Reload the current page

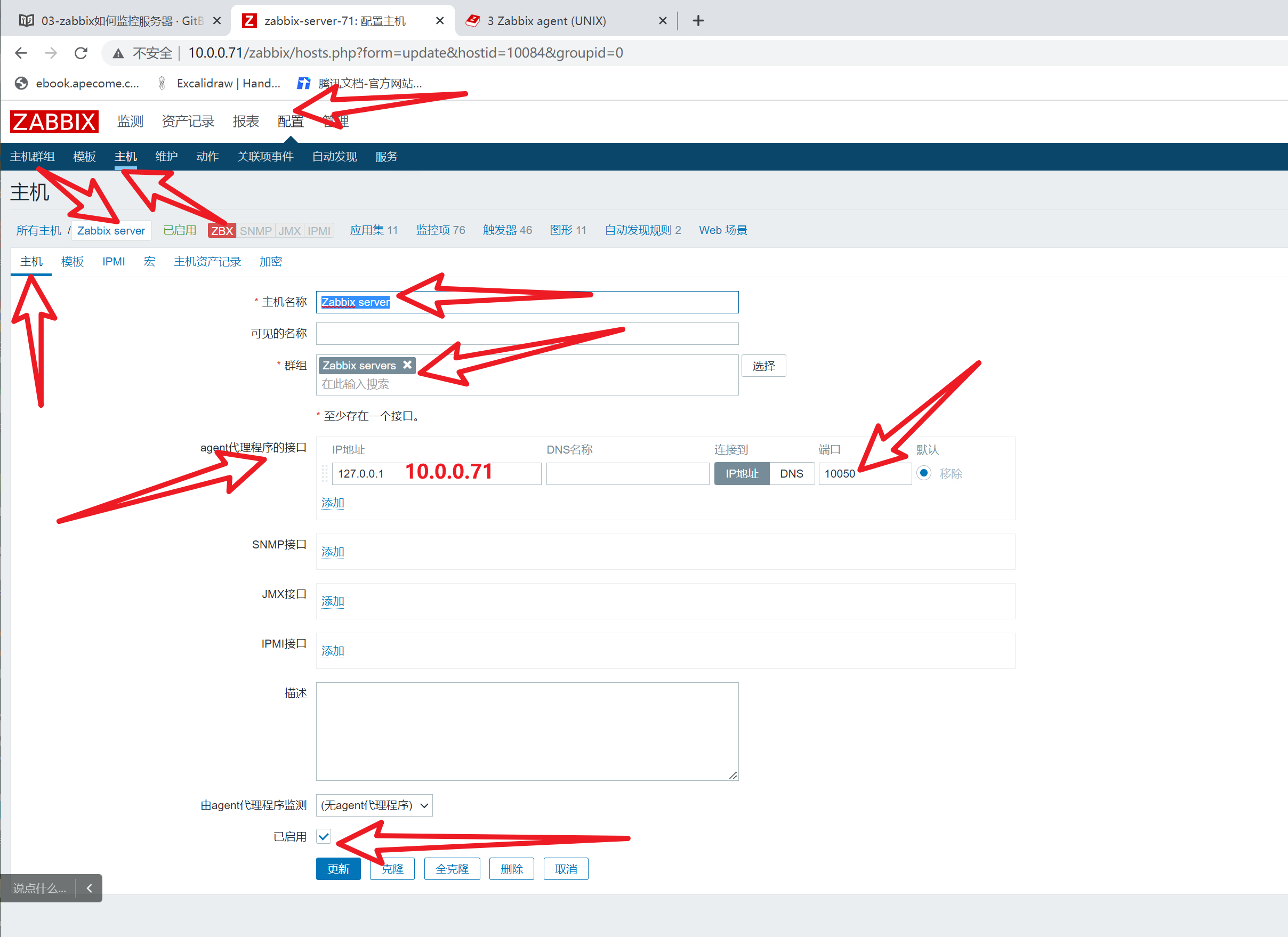(x=81, y=53)
